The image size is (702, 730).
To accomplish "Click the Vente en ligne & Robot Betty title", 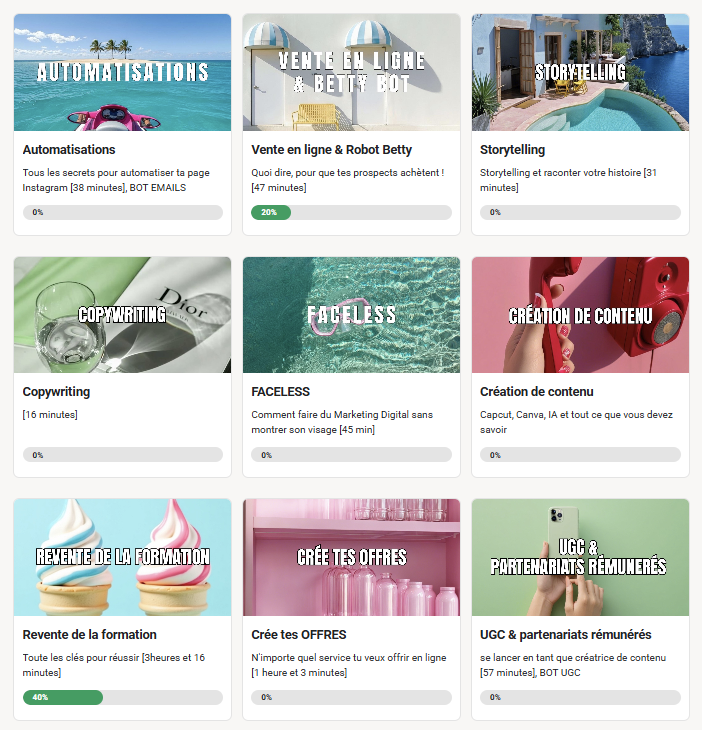I will coord(331,149).
